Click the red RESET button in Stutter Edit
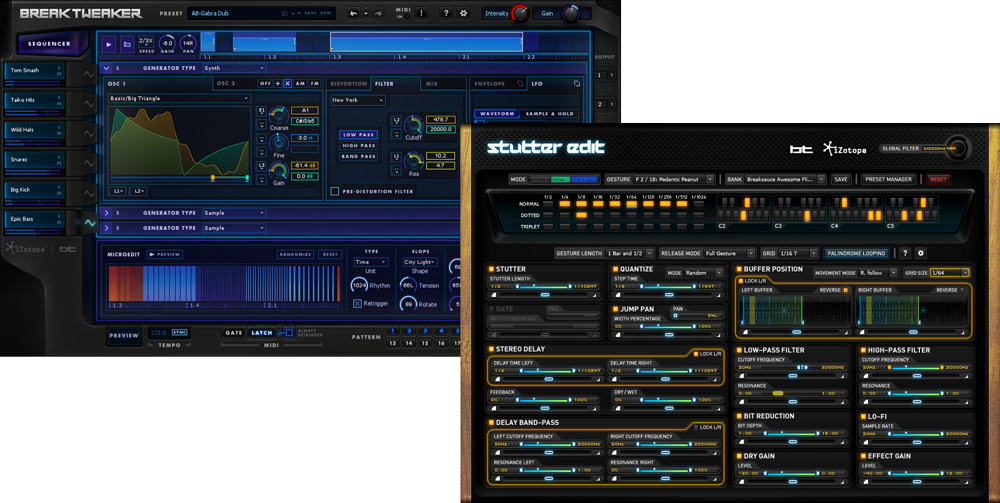This screenshot has height=503, width=1000. point(938,179)
